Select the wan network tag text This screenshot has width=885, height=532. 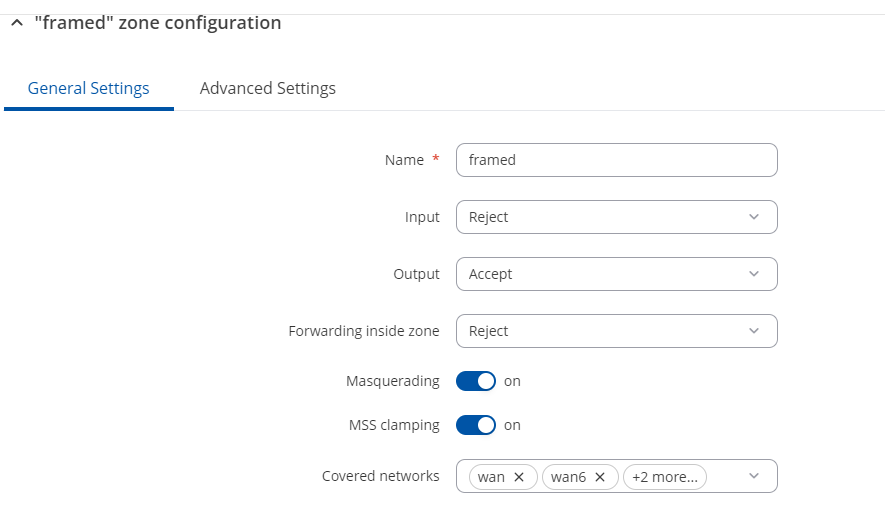(x=491, y=477)
